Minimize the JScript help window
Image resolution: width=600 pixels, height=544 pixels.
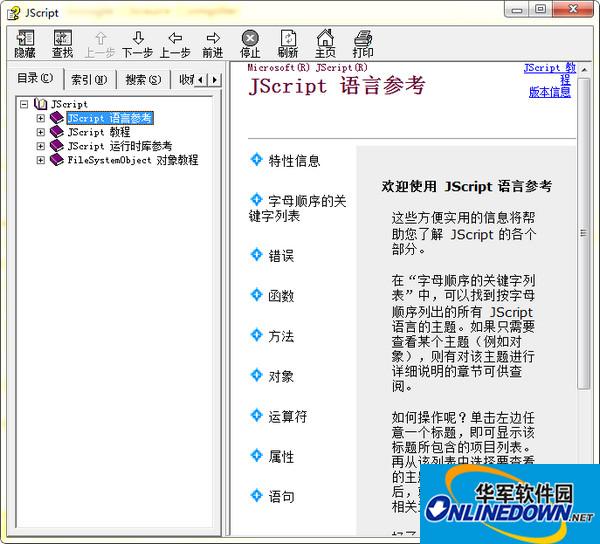(x=517, y=10)
